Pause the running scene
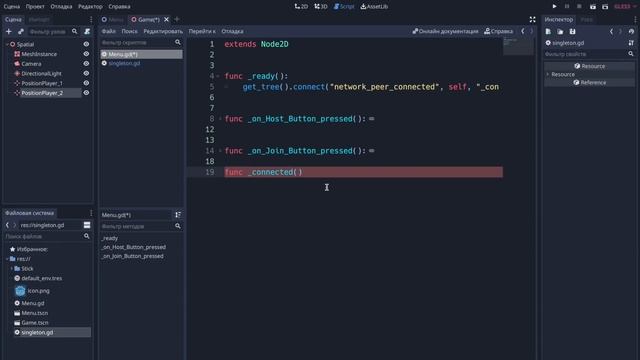The height and width of the screenshot is (360, 640). click(x=567, y=7)
